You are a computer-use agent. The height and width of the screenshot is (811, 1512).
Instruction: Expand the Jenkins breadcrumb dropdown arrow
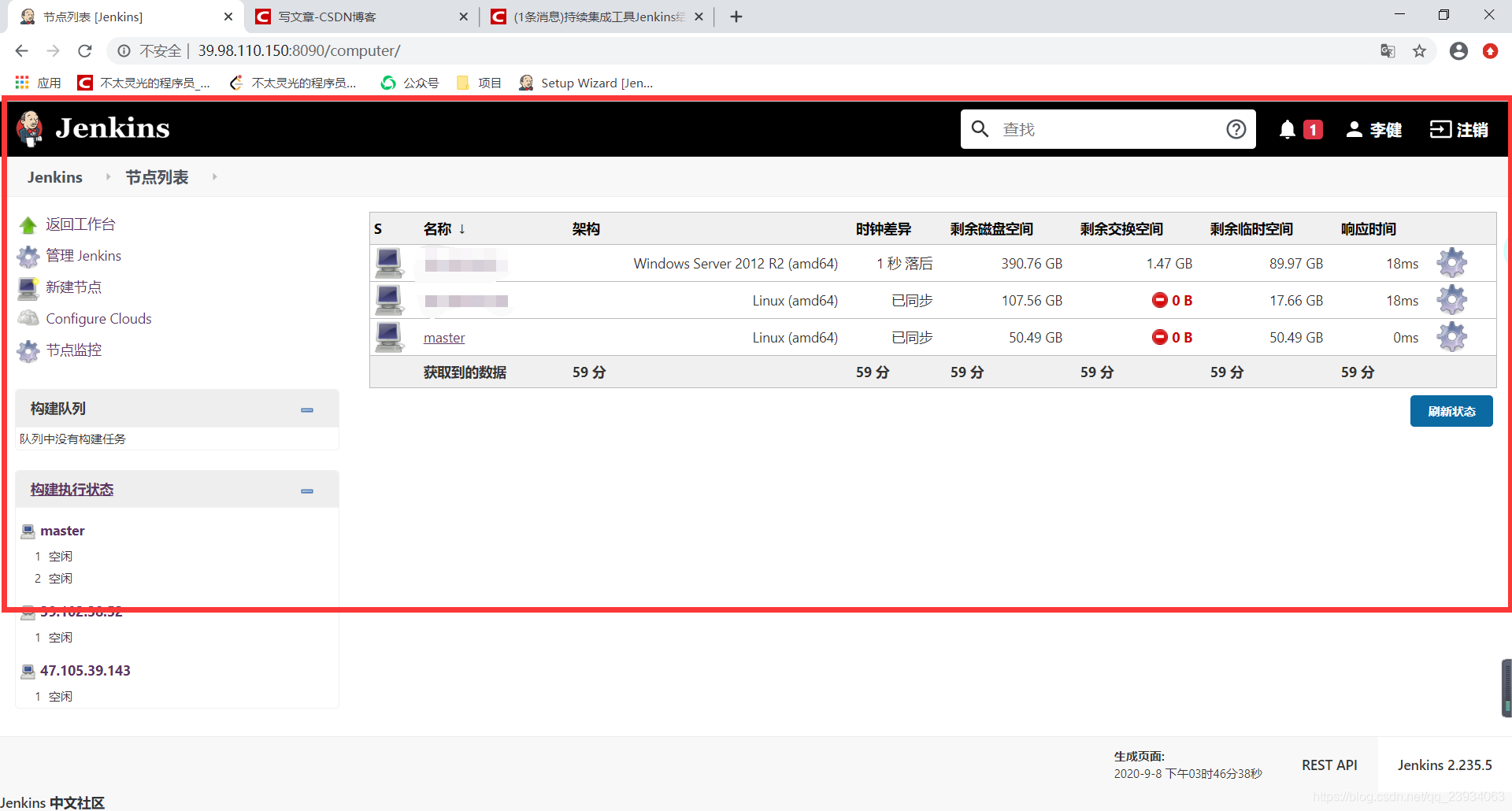click(x=108, y=177)
